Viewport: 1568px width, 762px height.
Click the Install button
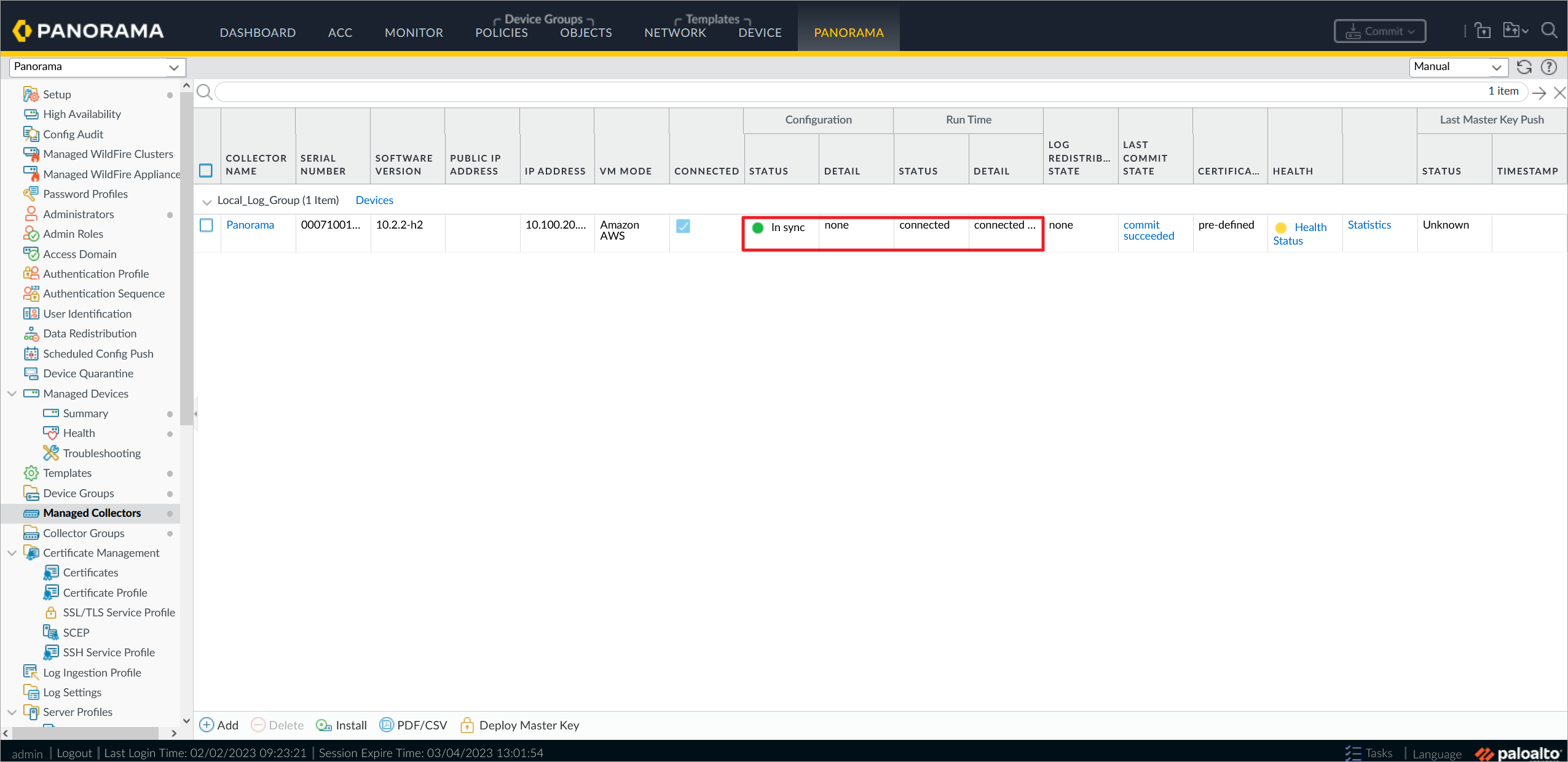341,725
